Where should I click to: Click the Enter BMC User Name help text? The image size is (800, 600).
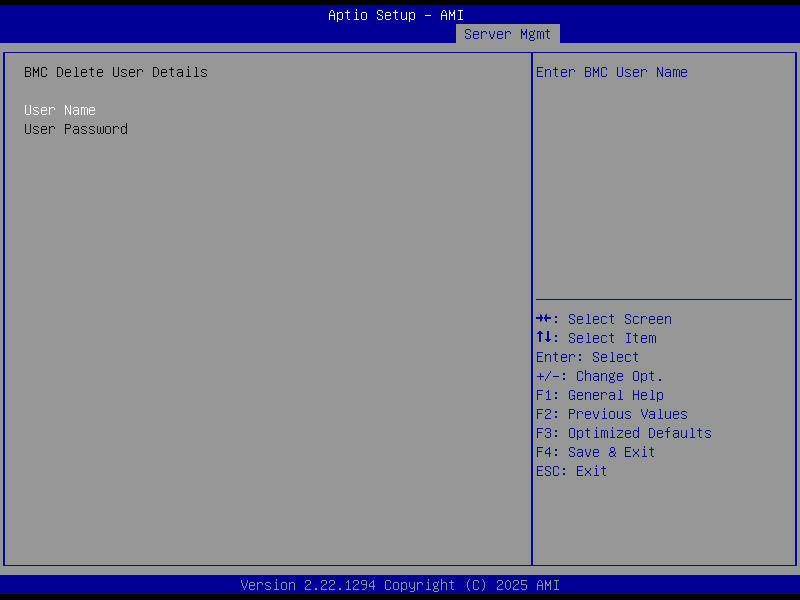coord(614,72)
